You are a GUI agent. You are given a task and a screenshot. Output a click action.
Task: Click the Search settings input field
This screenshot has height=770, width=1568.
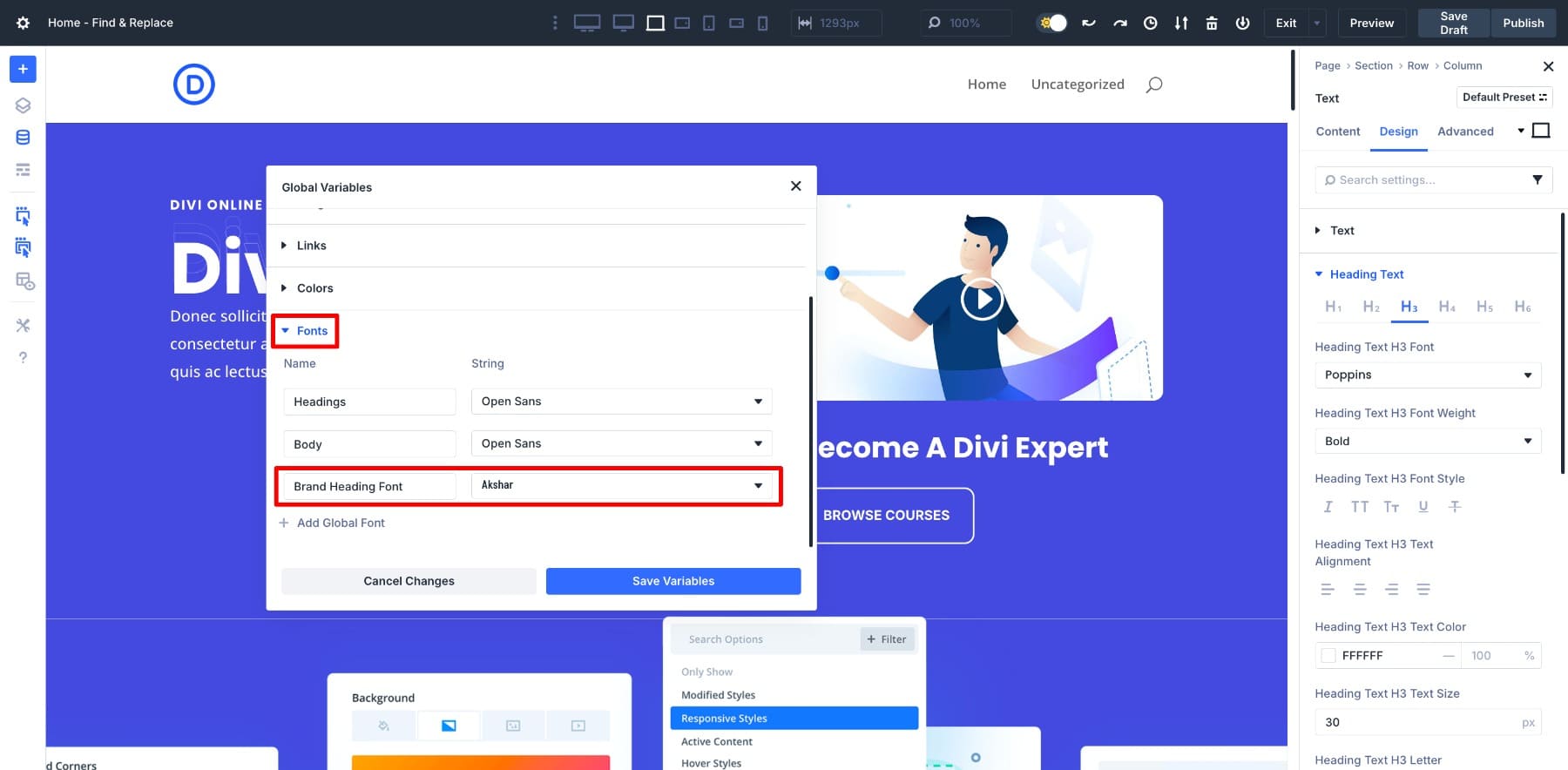click(x=1424, y=180)
